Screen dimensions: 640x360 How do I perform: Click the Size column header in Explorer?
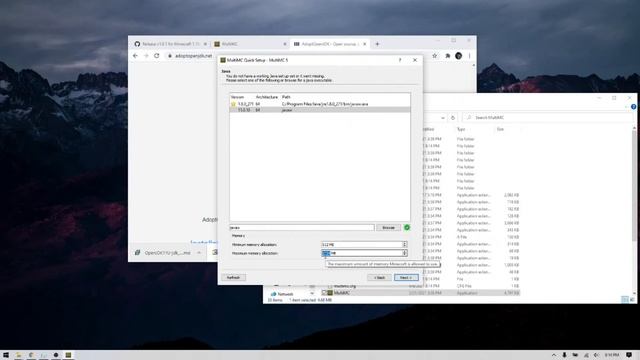pyautogui.click(x=500, y=129)
